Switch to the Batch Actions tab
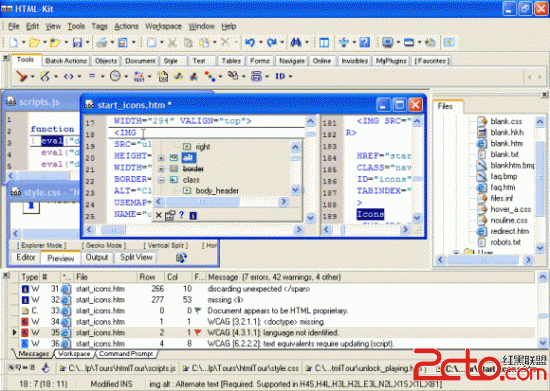 (x=66, y=61)
